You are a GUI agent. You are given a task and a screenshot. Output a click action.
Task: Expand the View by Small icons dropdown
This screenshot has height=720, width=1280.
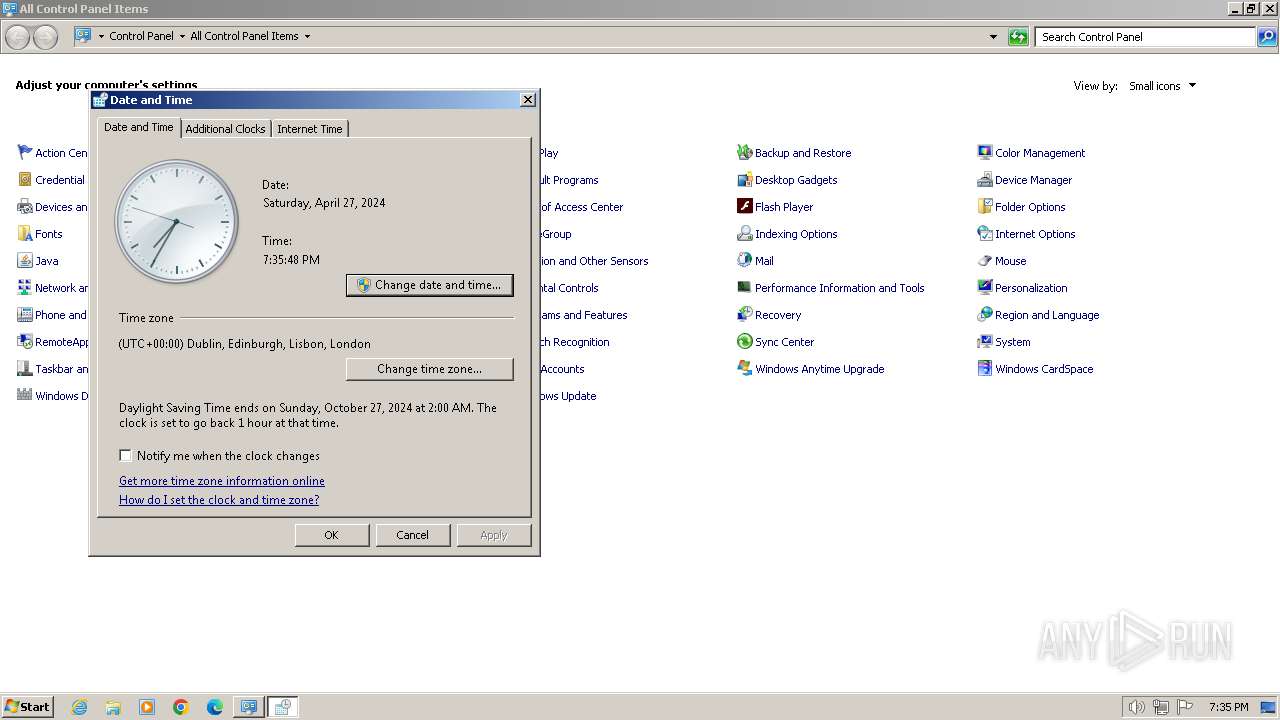coord(1162,86)
